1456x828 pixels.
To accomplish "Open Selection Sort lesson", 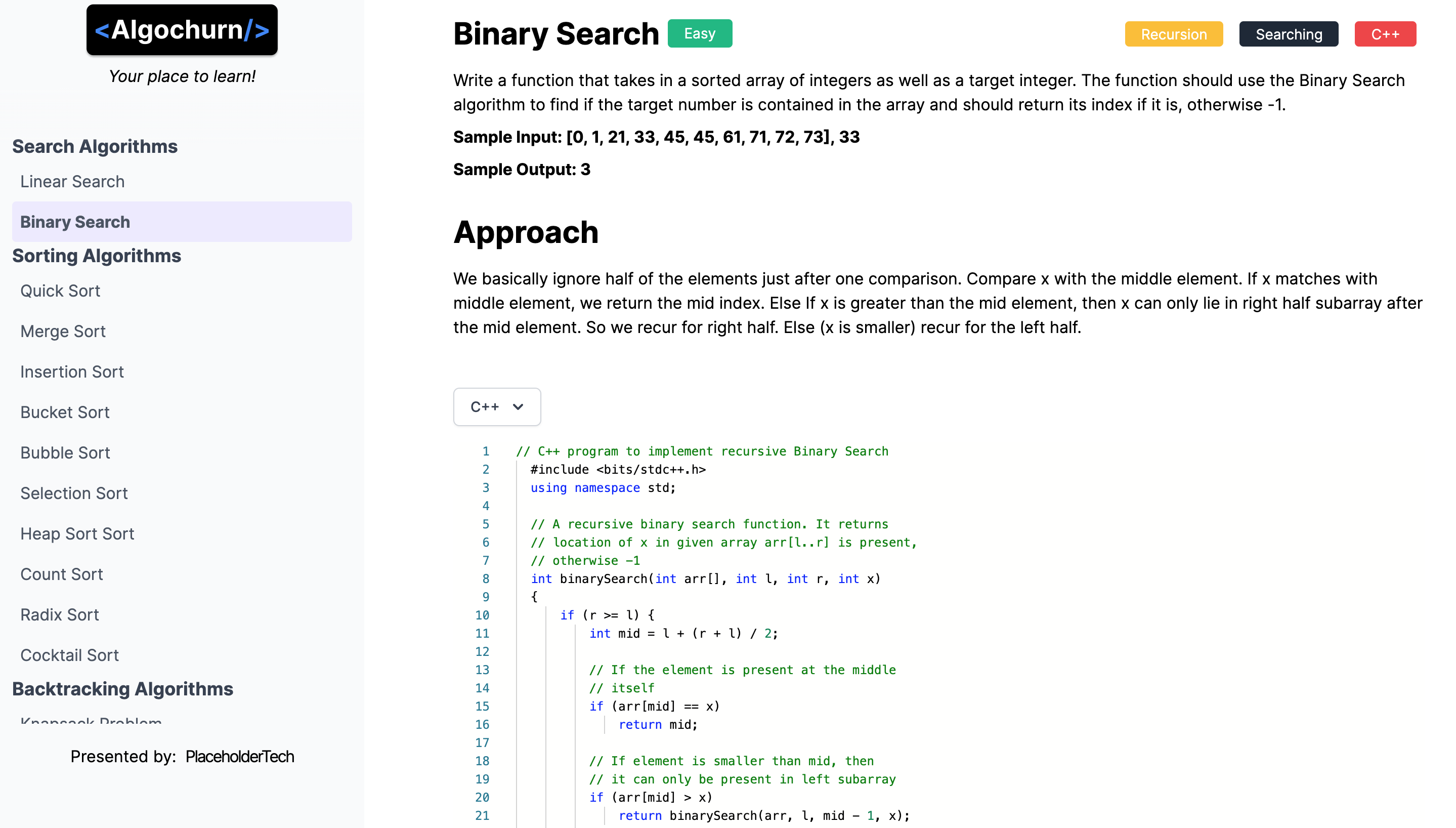I will [74, 493].
